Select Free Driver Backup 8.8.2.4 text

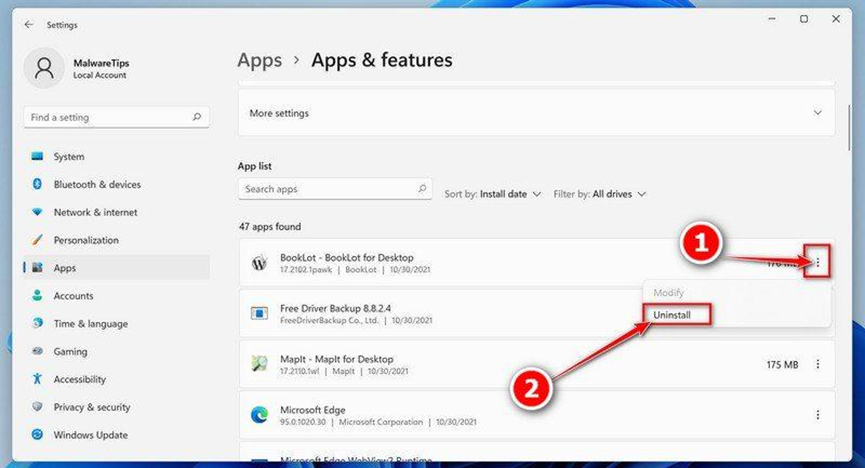tap(335, 308)
